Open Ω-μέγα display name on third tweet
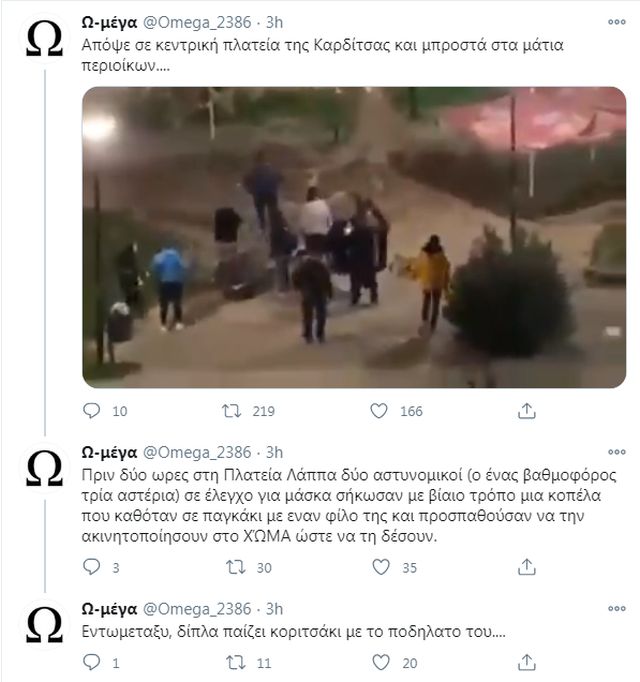The width and height of the screenshot is (640, 682). (109, 608)
